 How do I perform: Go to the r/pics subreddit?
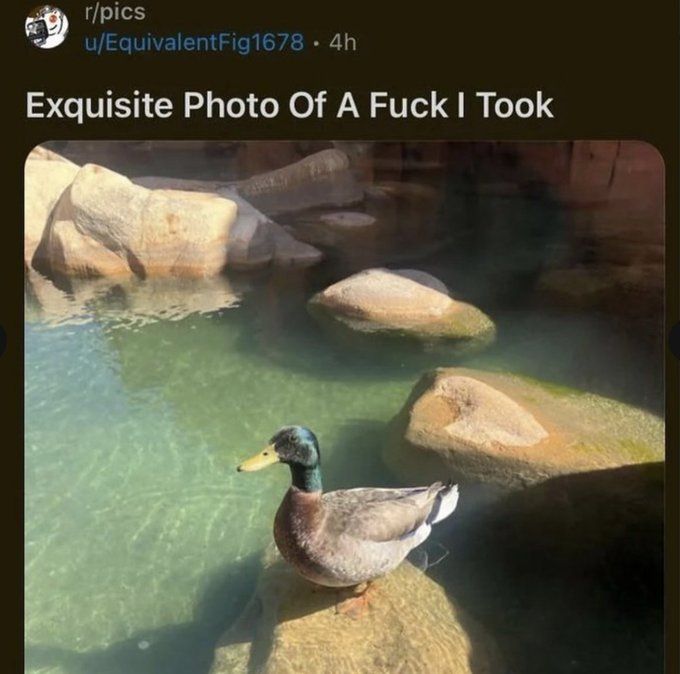pyautogui.click(x=115, y=13)
